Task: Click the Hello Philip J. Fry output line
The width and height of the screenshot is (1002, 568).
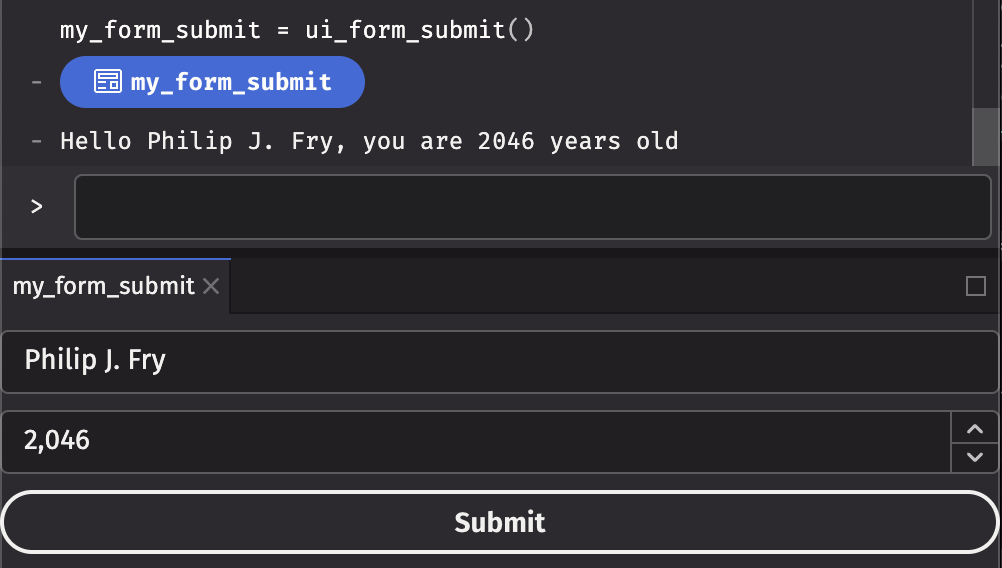Action: [x=369, y=141]
